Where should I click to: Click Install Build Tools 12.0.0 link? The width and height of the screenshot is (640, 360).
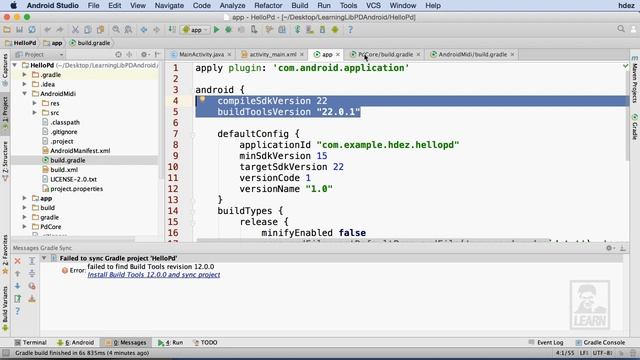tap(154, 275)
